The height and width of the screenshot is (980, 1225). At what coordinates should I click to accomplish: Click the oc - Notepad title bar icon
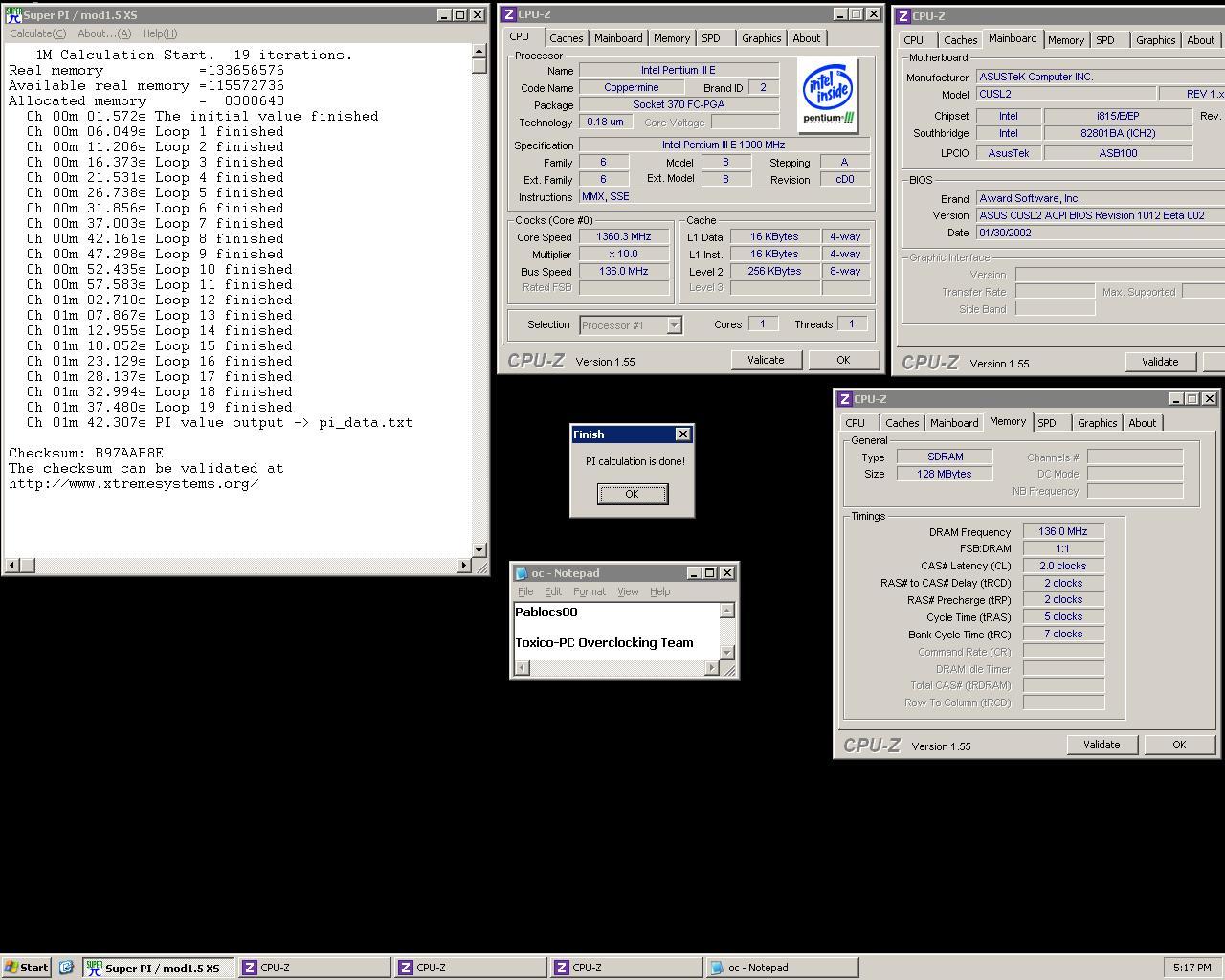pos(522,573)
